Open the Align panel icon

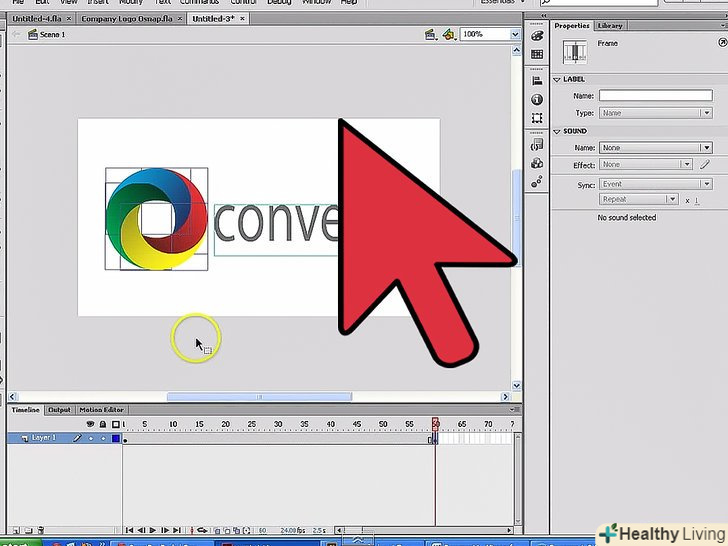[537, 81]
